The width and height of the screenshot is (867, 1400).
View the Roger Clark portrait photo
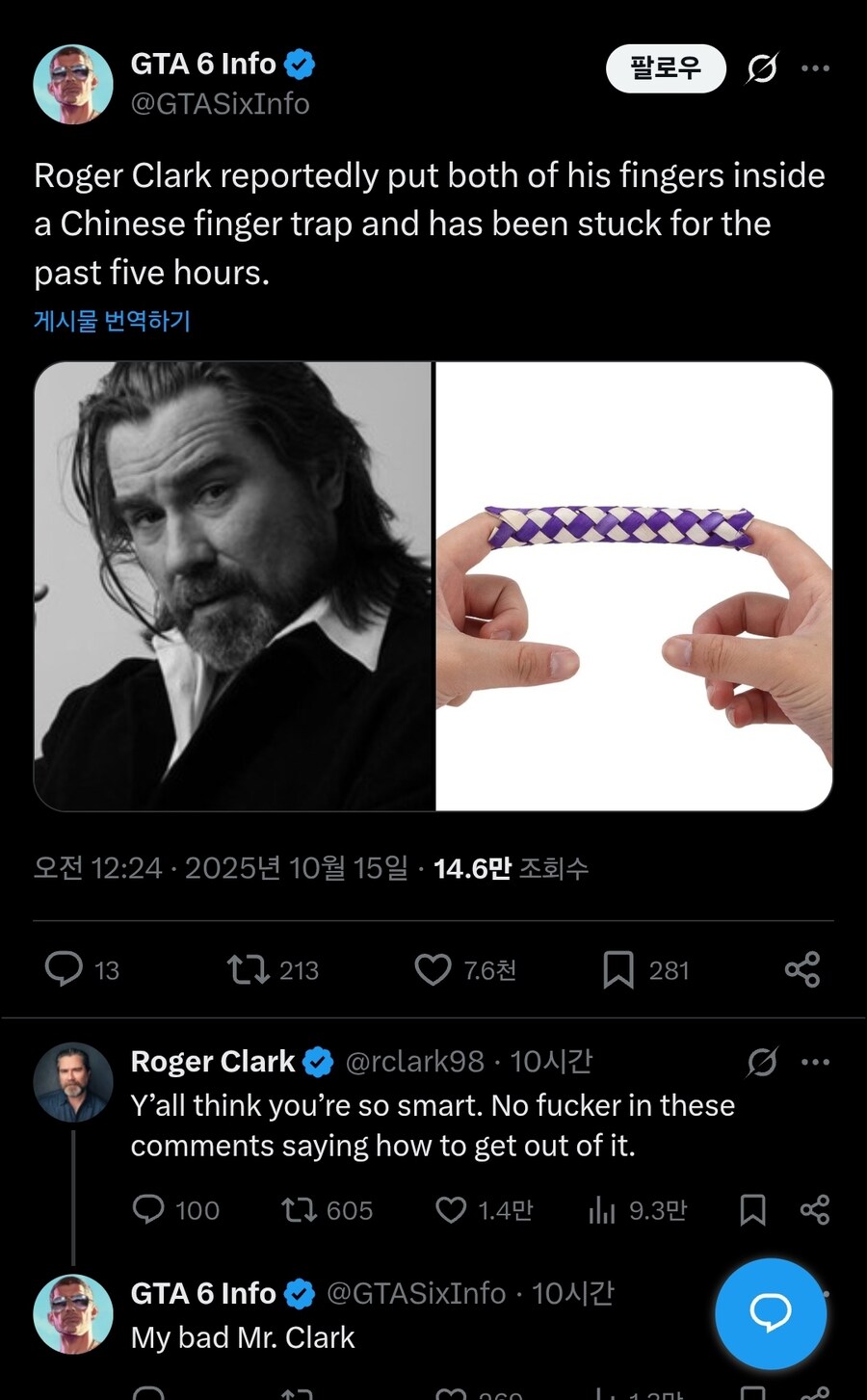click(x=234, y=586)
